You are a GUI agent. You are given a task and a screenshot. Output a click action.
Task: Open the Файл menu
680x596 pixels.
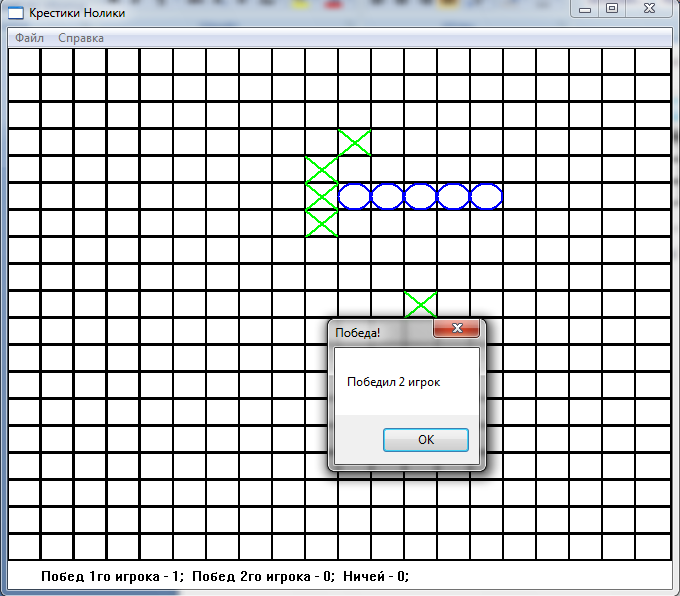click(x=29, y=38)
